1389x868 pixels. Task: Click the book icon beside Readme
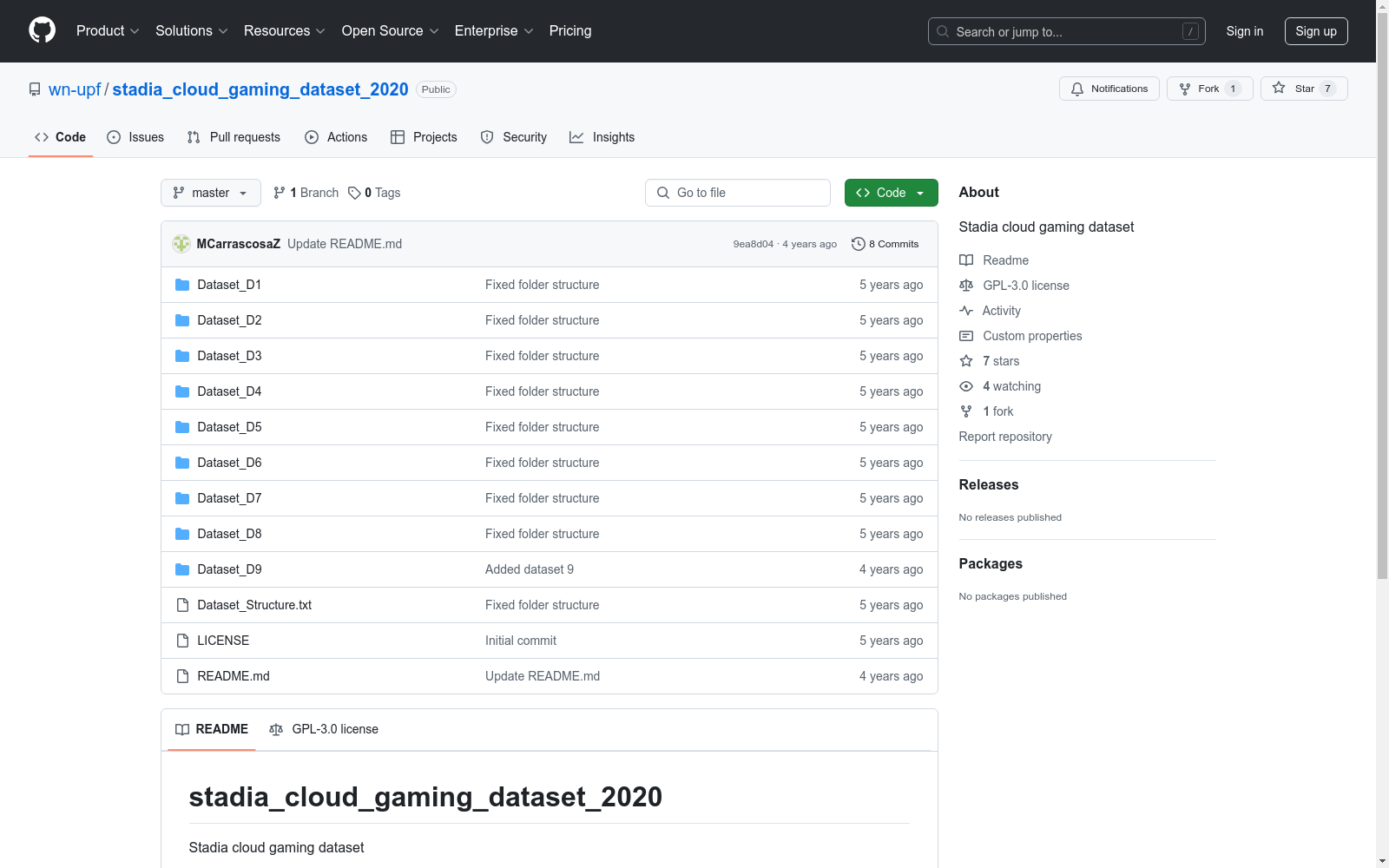[966, 260]
